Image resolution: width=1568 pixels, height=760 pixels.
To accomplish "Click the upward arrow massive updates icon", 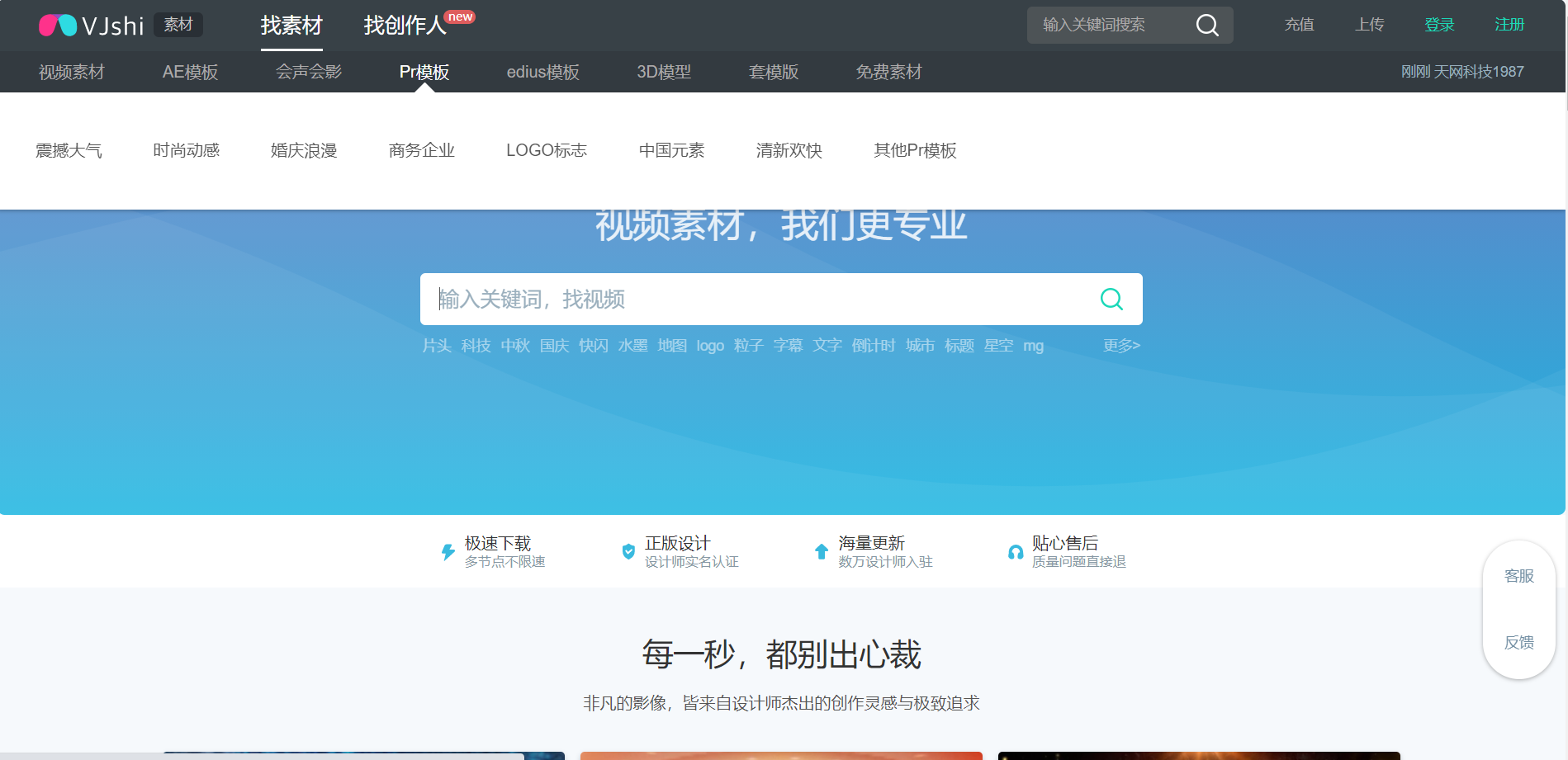I will tap(822, 551).
